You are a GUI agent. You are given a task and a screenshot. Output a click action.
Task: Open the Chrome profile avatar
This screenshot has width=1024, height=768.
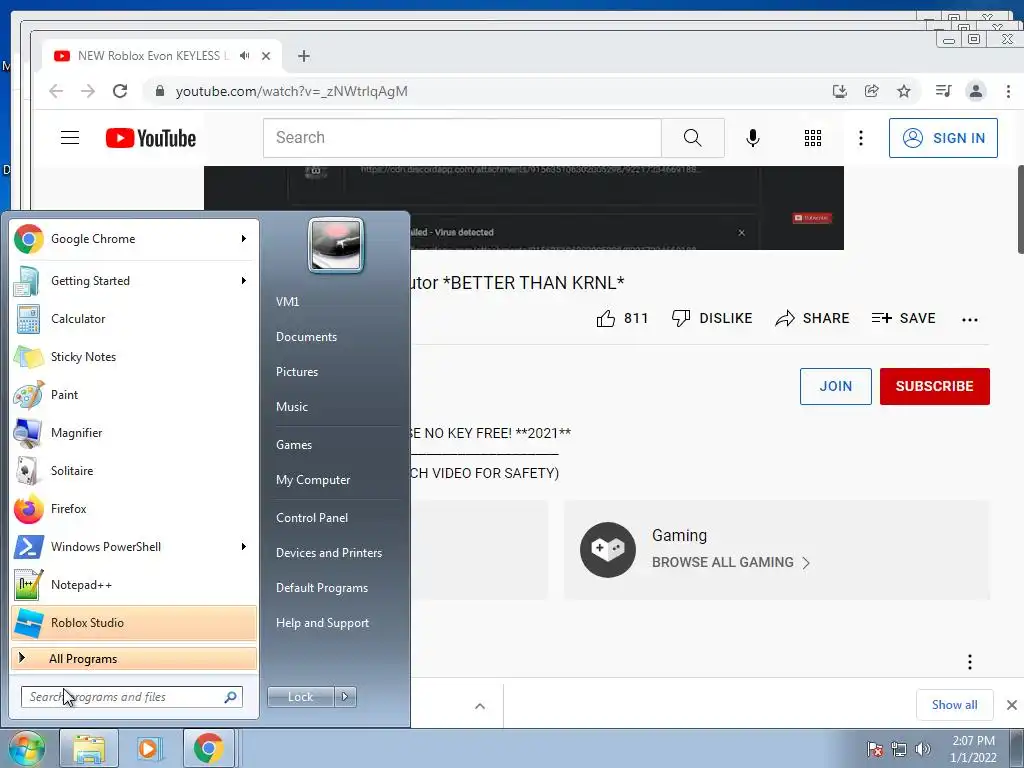[x=976, y=91]
